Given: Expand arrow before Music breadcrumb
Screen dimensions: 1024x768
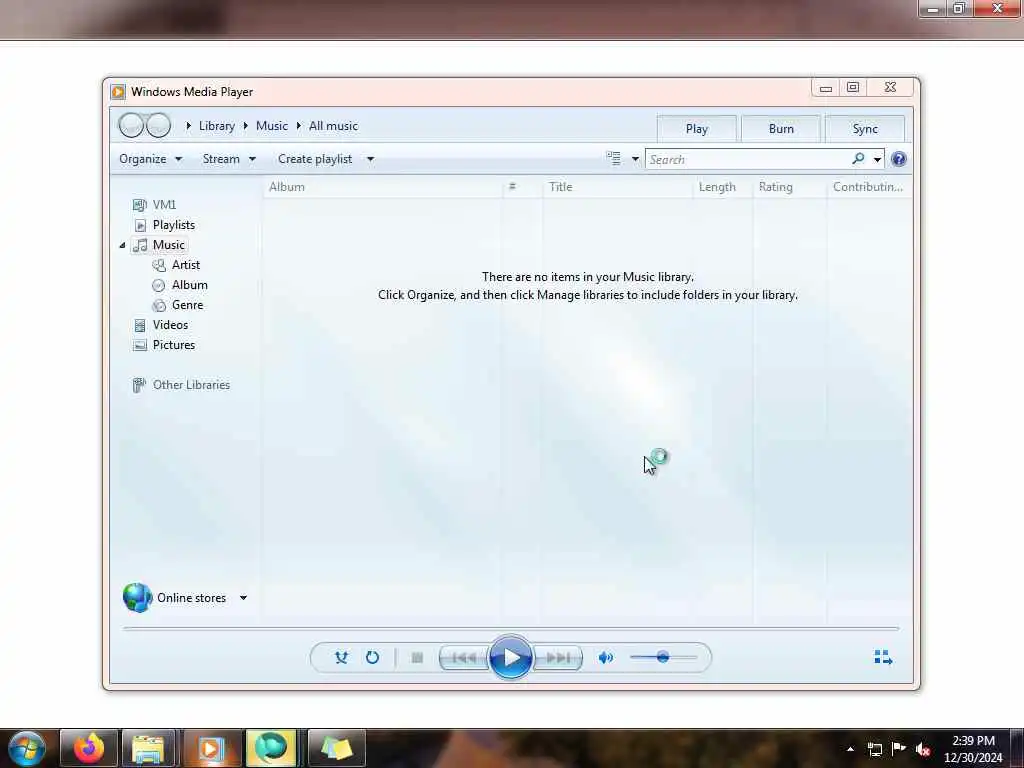Looking at the screenshot, I should pos(246,125).
